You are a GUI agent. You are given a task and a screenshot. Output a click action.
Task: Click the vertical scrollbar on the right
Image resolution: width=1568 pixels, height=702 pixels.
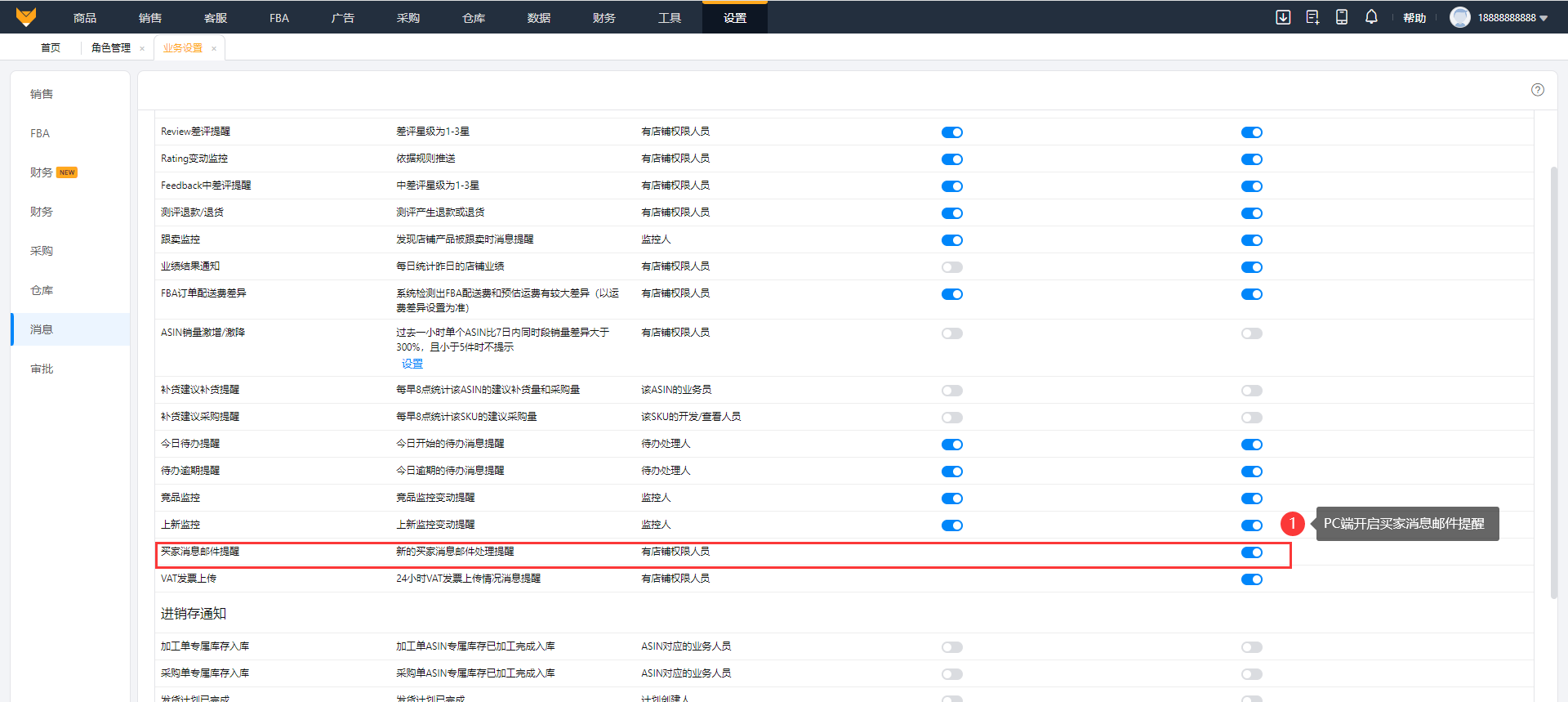coord(1554,382)
